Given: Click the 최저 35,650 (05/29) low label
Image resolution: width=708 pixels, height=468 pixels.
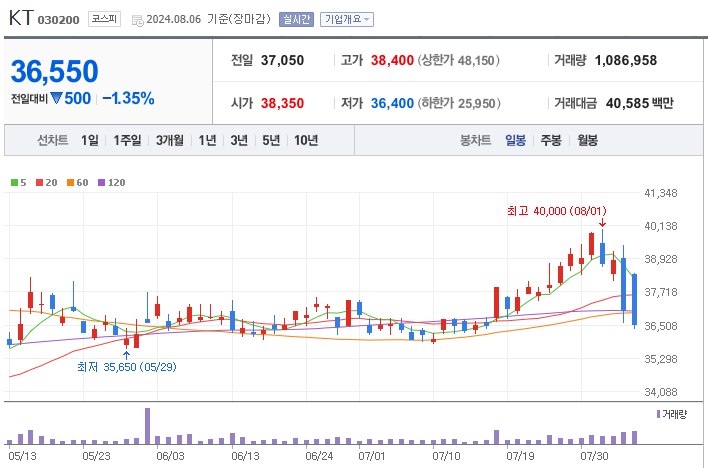Looking at the screenshot, I should click(126, 367).
